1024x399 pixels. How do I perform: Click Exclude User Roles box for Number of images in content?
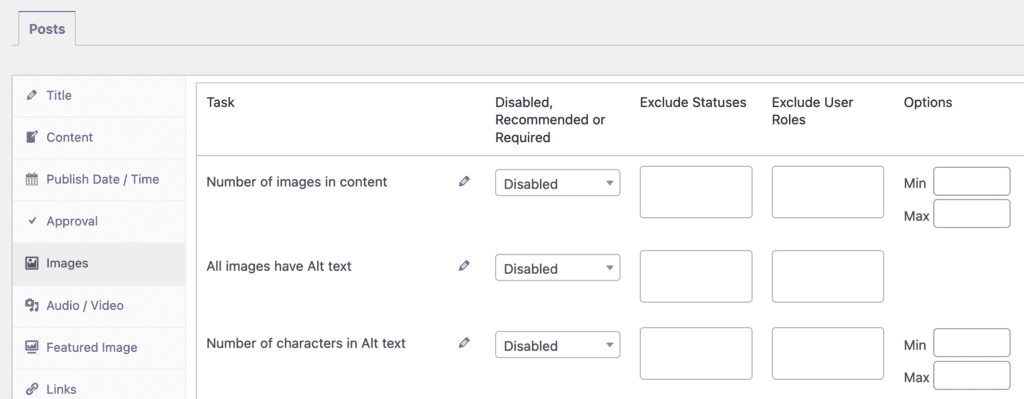tap(828, 192)
